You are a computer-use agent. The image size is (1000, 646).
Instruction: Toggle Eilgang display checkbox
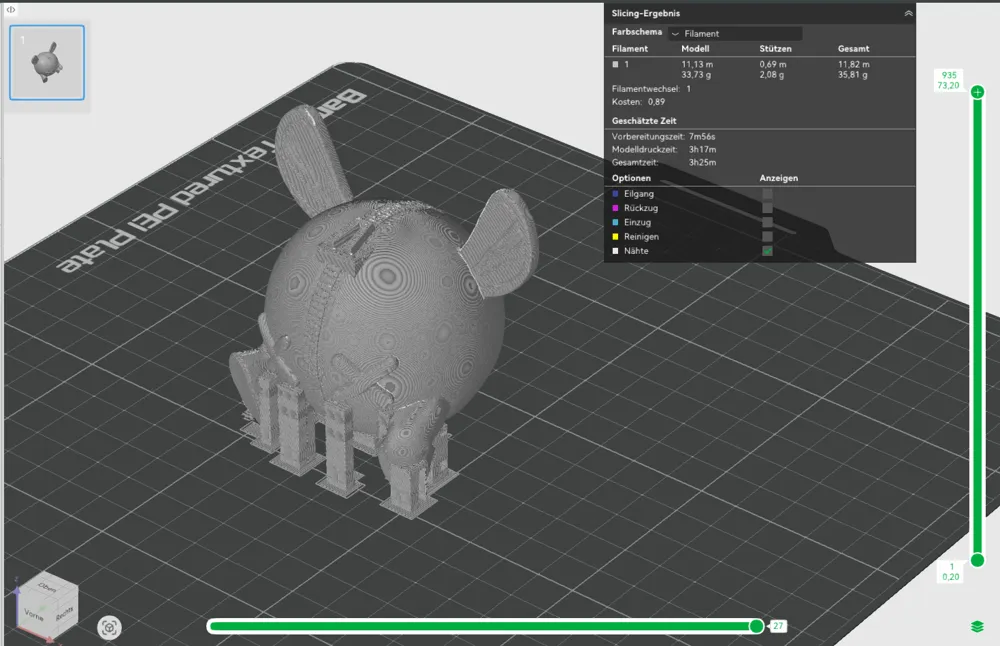coord(767,194)
